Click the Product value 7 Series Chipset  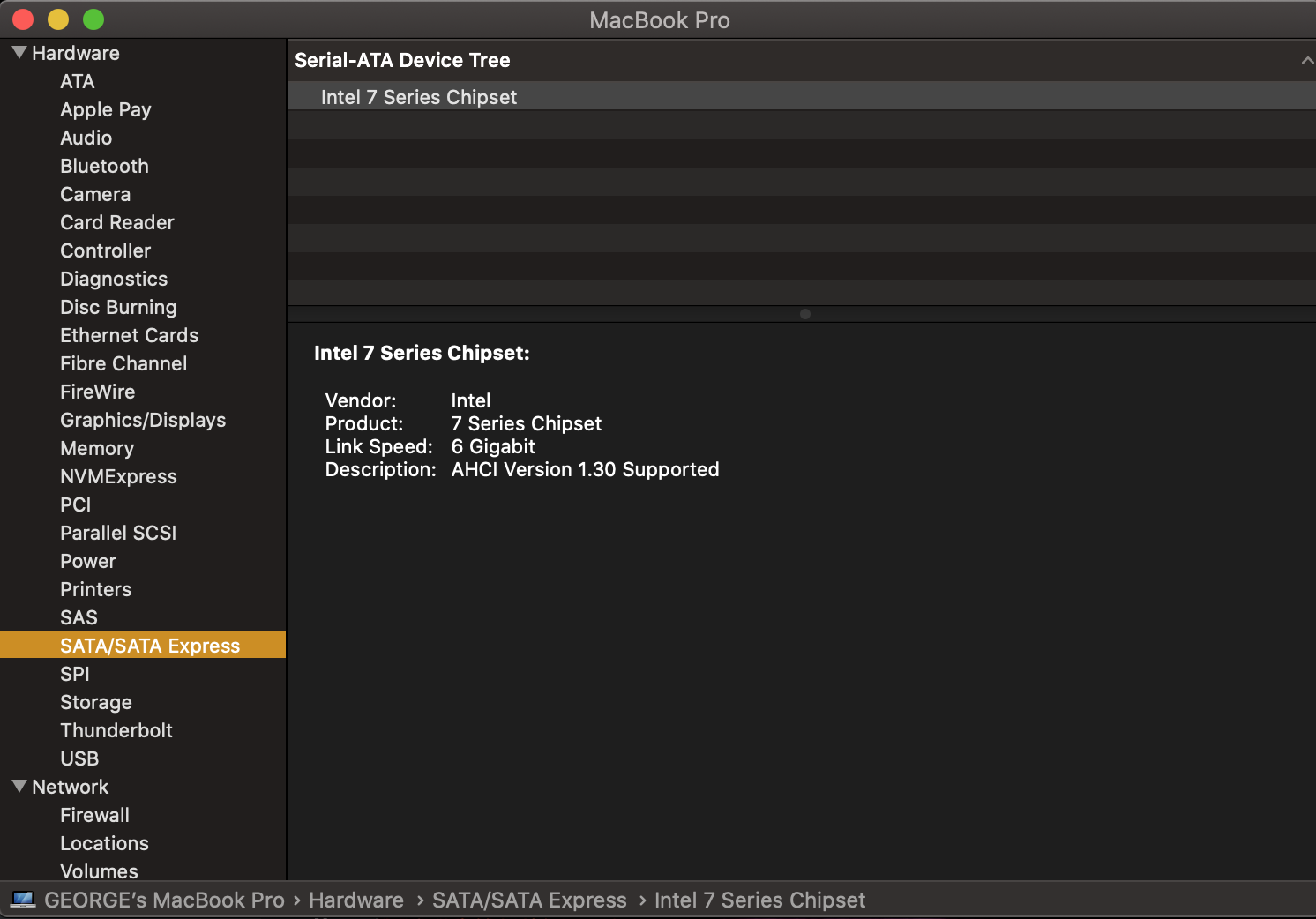527,423
